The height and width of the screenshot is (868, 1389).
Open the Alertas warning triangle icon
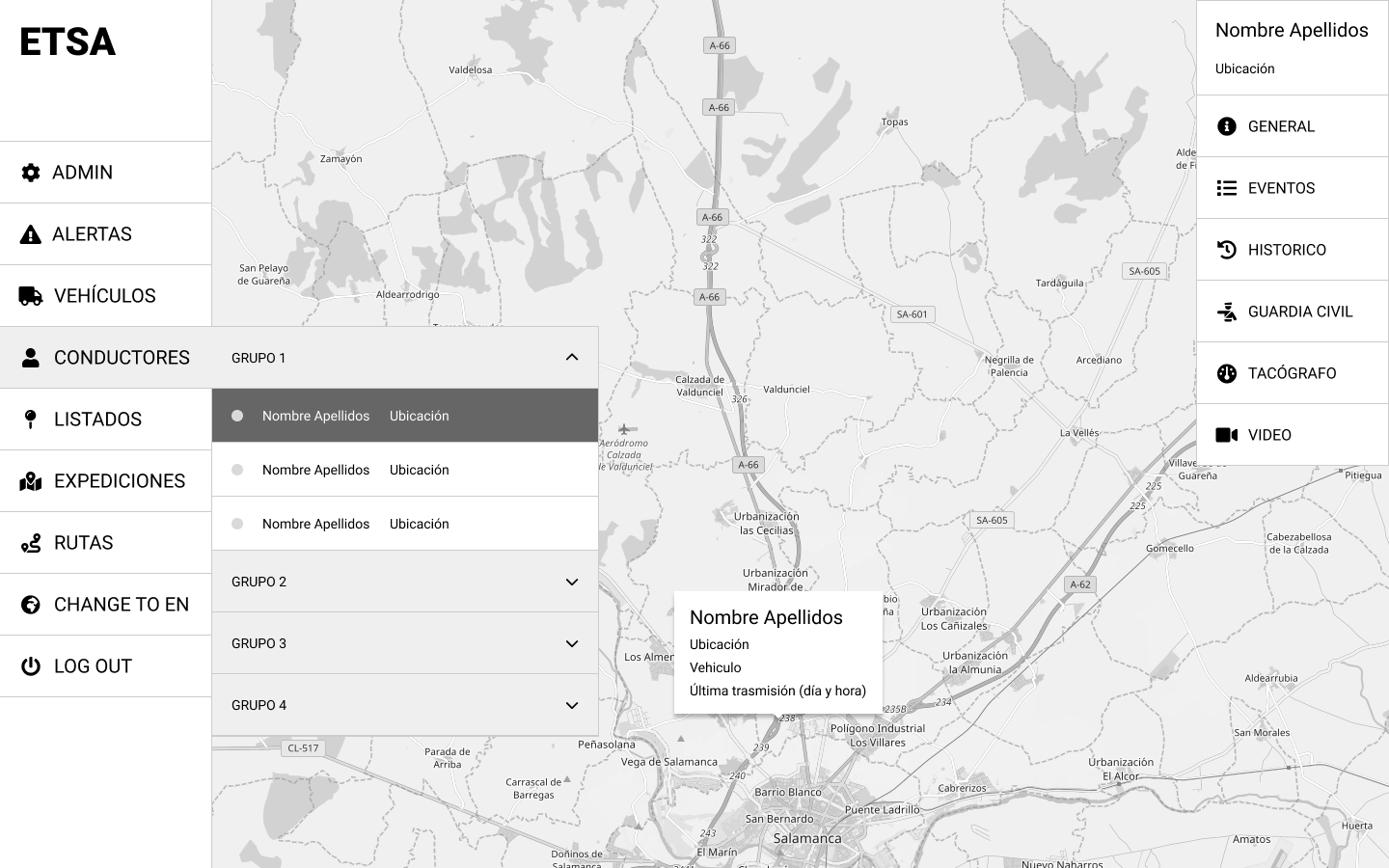[31, 234]
